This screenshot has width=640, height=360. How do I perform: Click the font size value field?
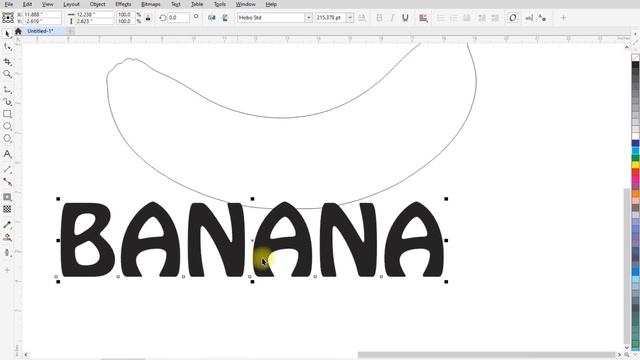(331, 18)
